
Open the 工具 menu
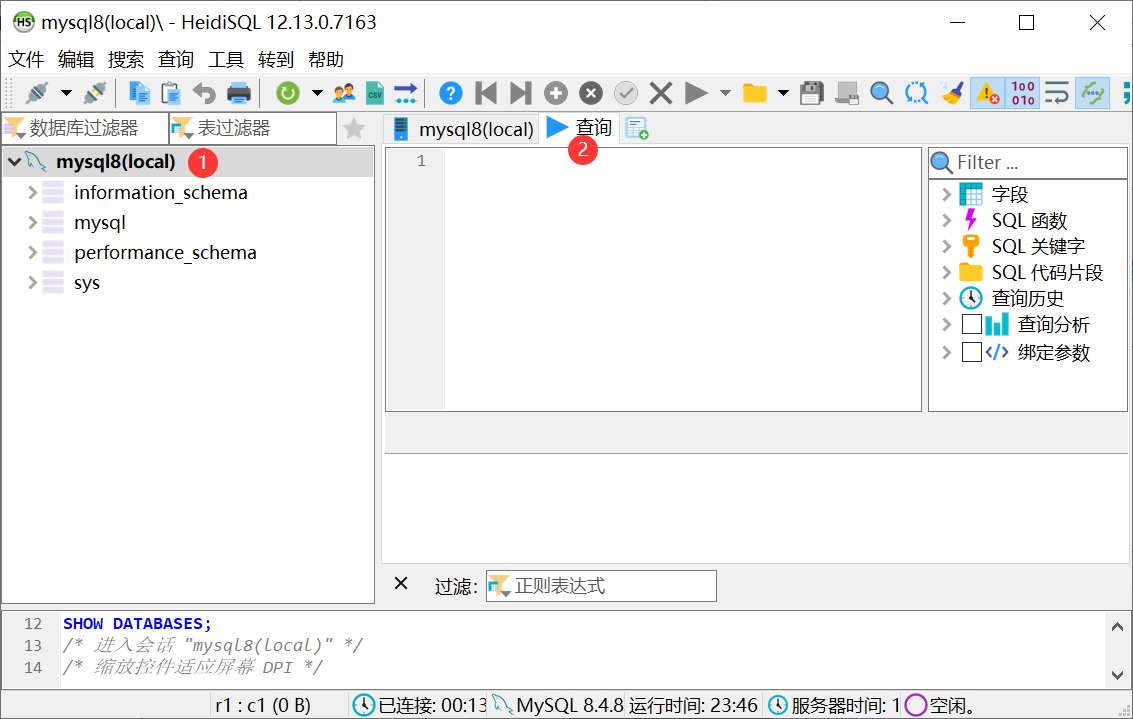coord(226,59)
